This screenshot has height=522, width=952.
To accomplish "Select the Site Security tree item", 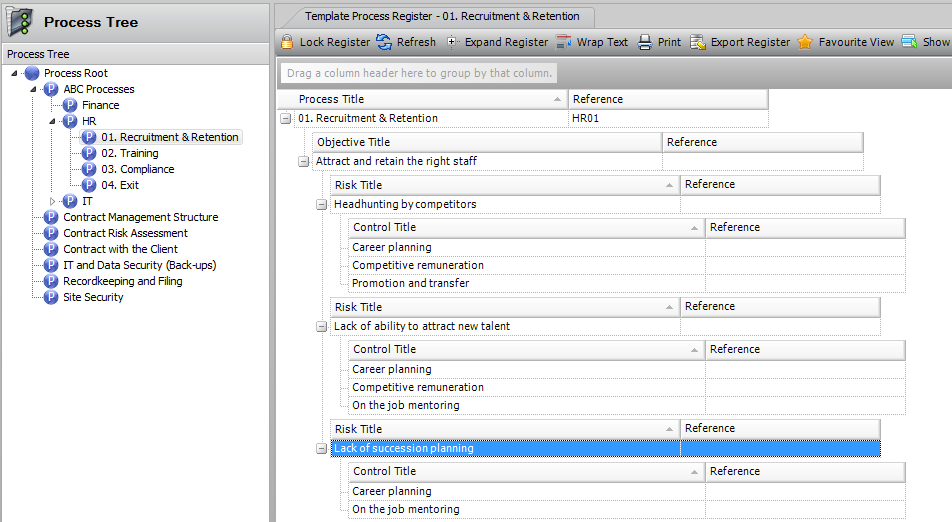I will tap(93, 297).
